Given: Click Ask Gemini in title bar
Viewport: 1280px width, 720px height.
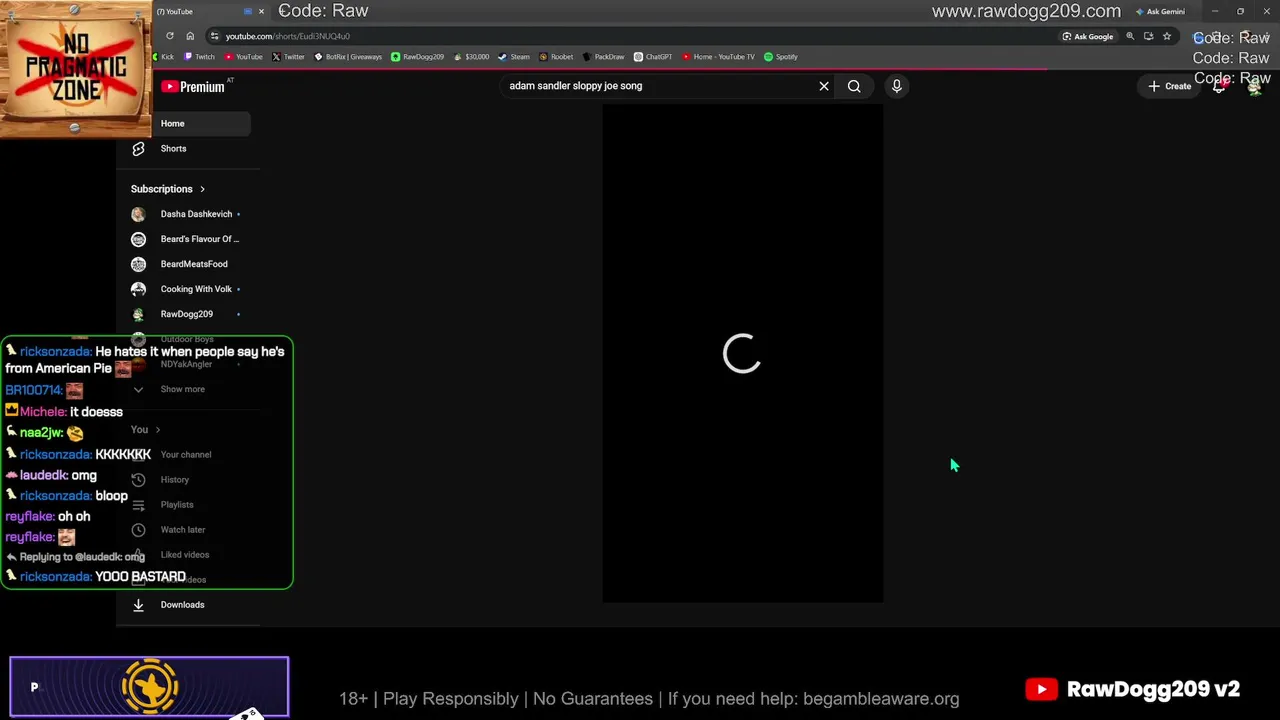Looking at the screenshot, I should [1160, 12].
